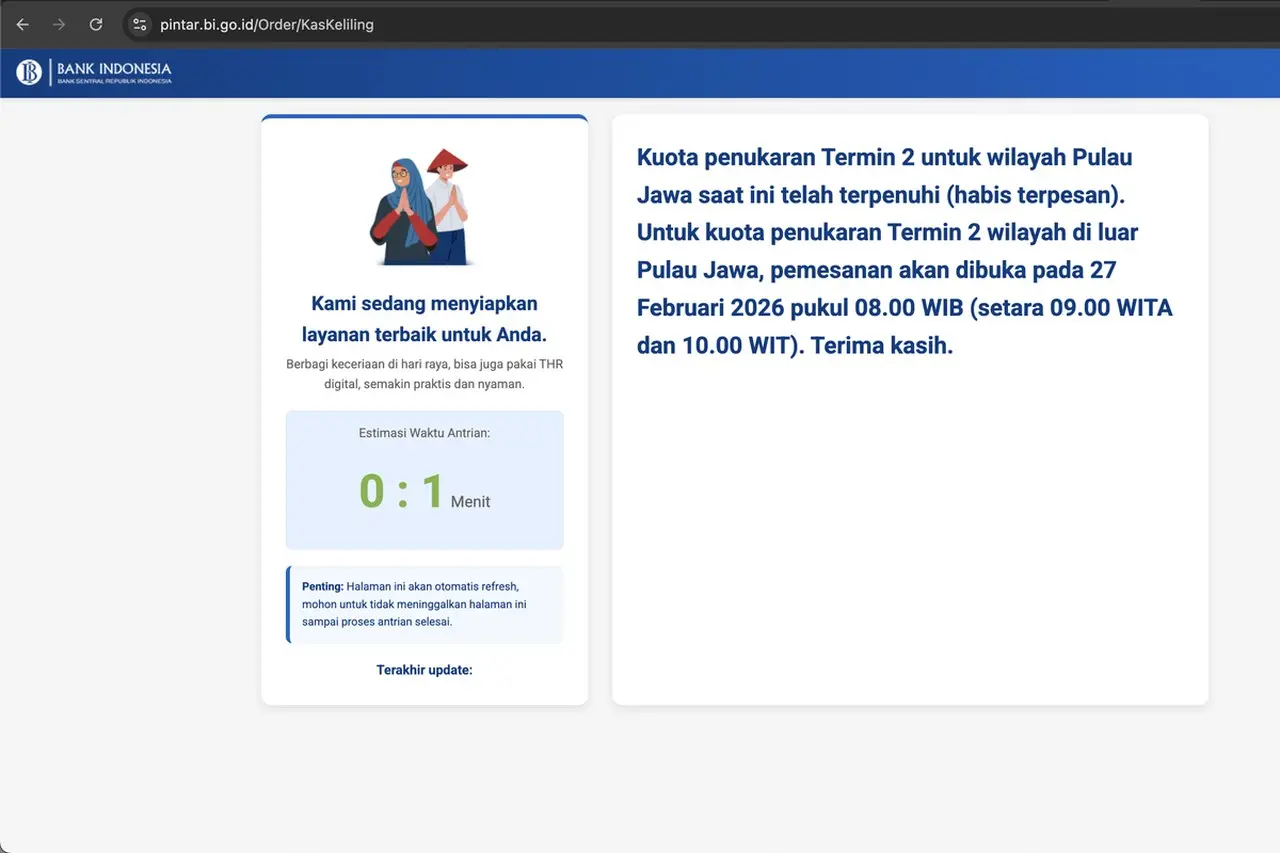Click the Estimasi Waktu Antrian panel
The image size is (1280, 853).
click(x=424, y=479)
